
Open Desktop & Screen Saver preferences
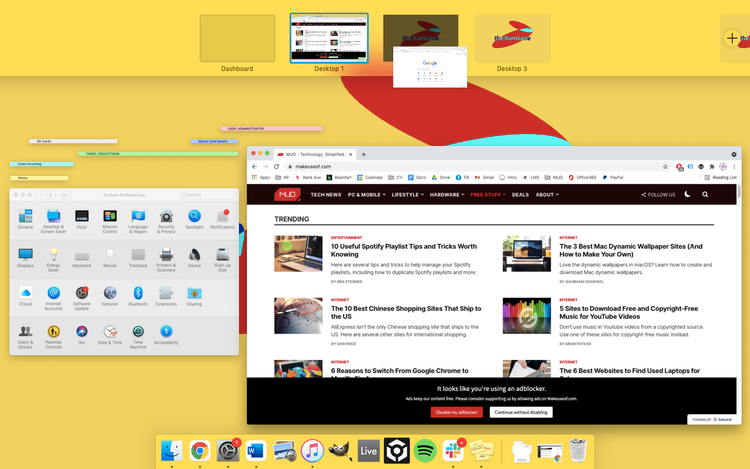coord(54,221)
